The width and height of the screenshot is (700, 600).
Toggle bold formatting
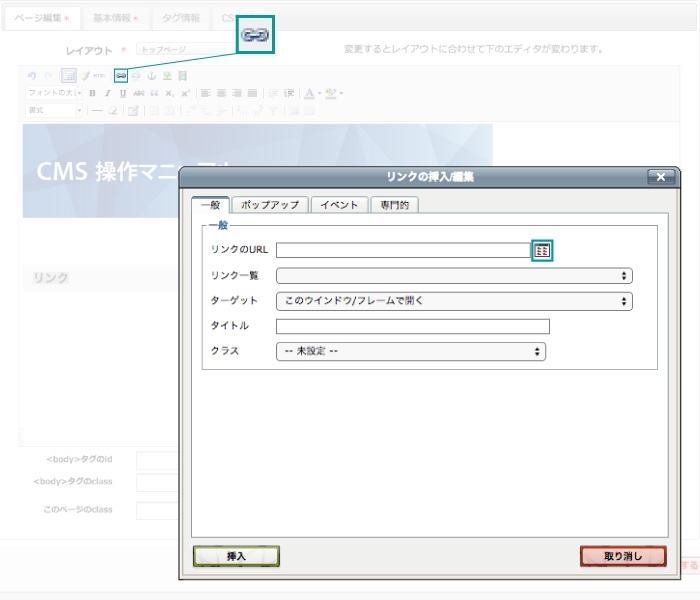pos(92,93)
